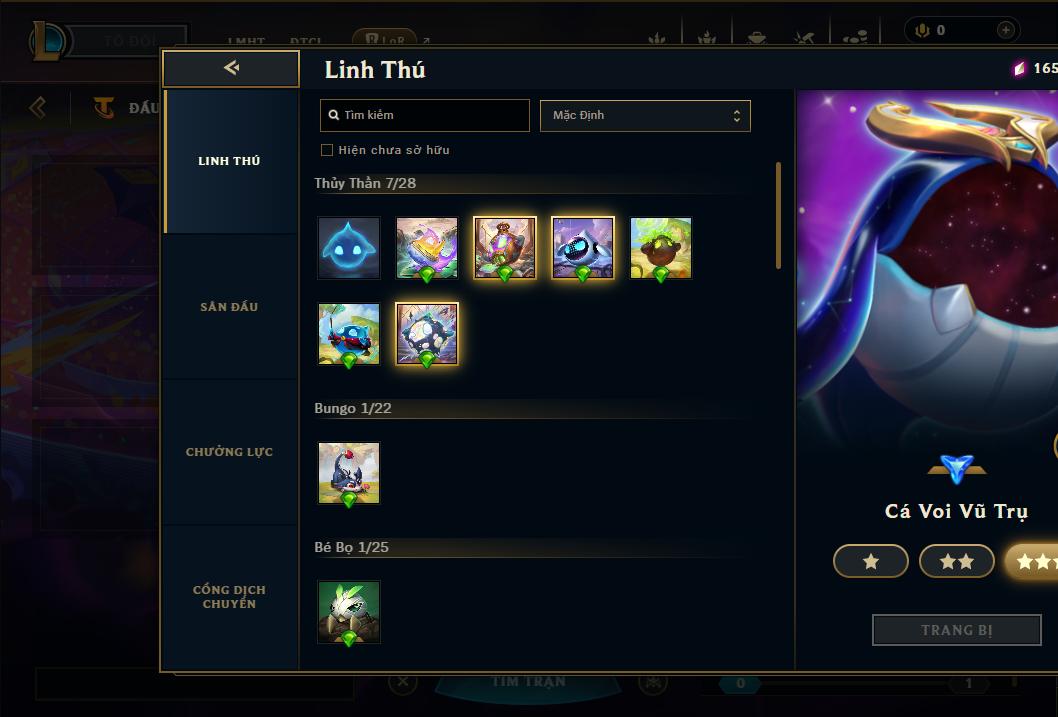Select the two-star tier button
This screenshot has height=717, width=1058.
pyautogui.click(x=957, y=561)
